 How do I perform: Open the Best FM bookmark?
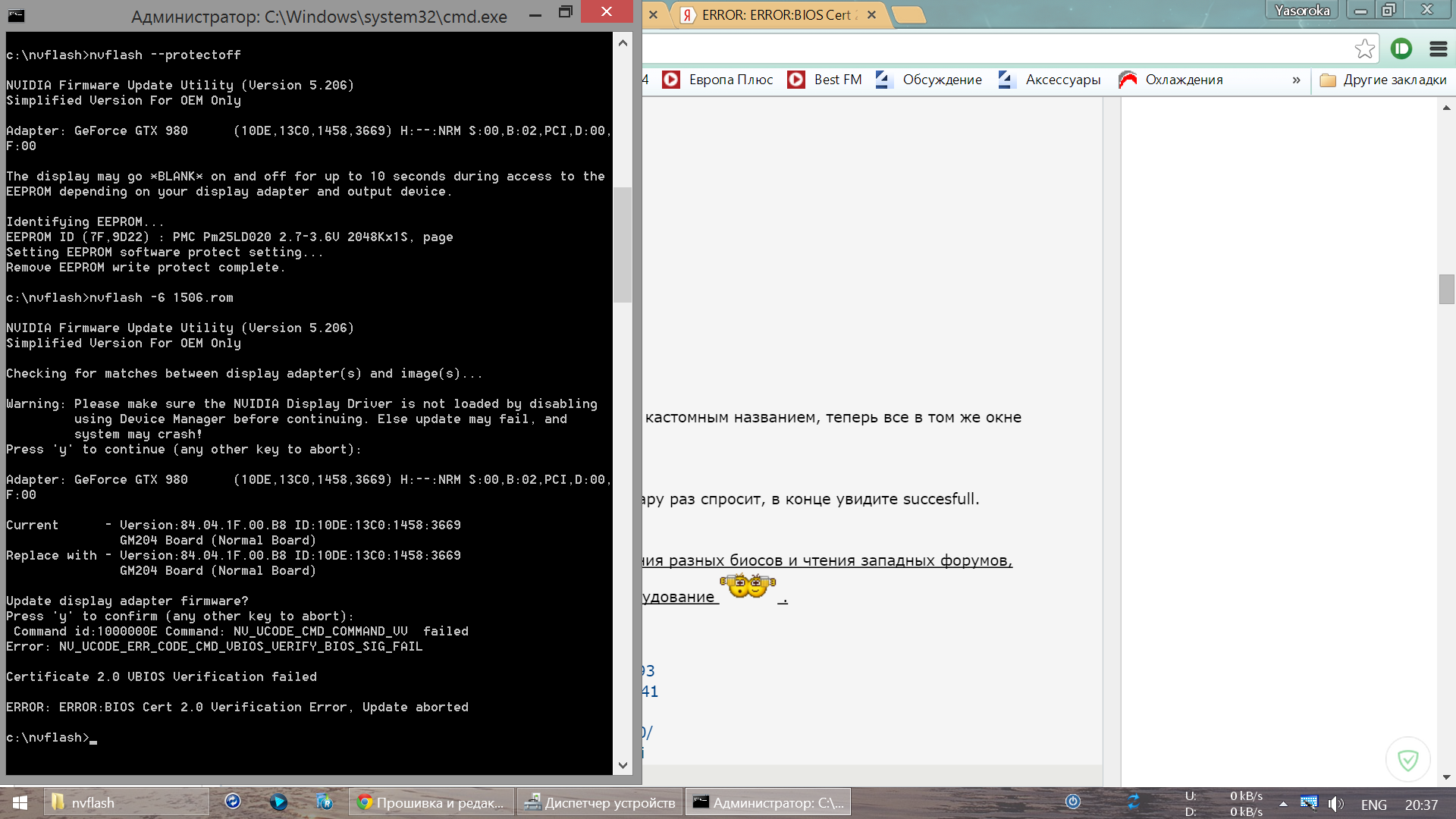point(825,80)
